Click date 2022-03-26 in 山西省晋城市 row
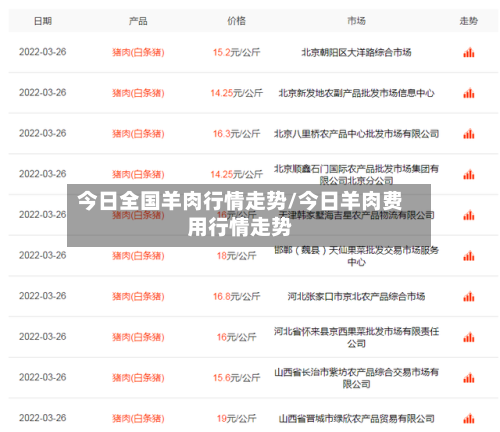This screenshot has height=432, width=500. pos(43,418)
